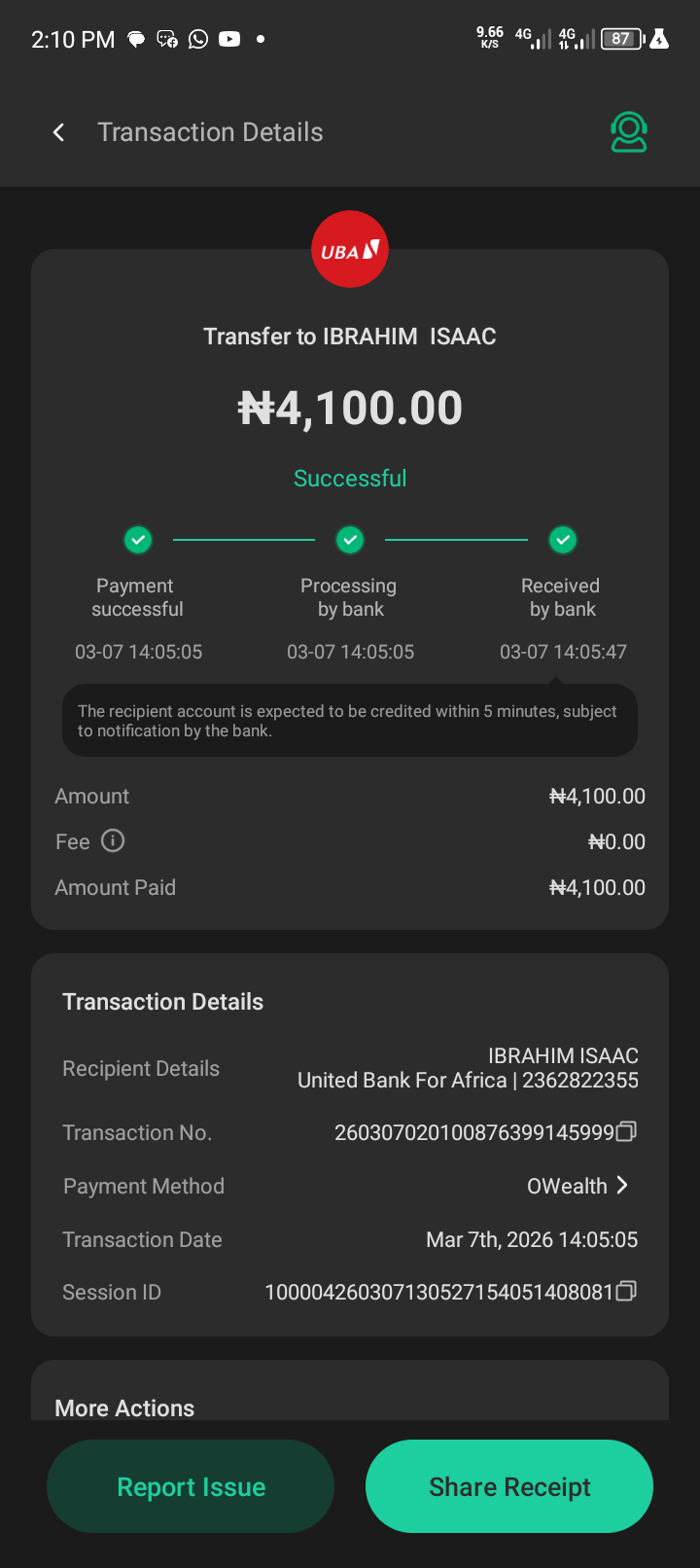700x1568 pixels.
Task: Open OWealth payment method chevron
Action: [x=622, y=1185]
